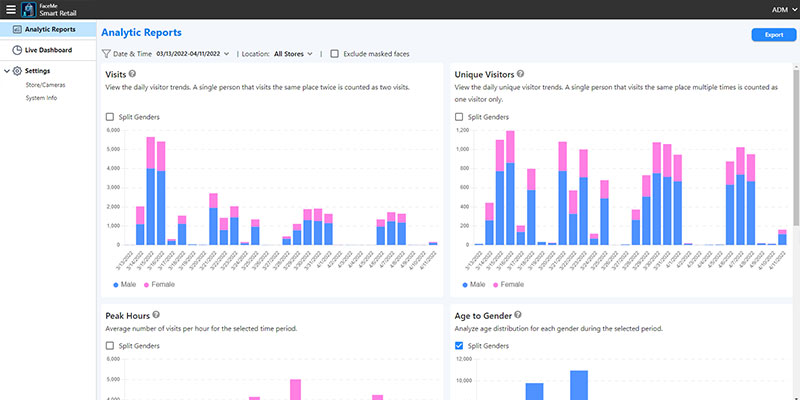Image resolution: width=800 pixels, height=400 pixels.
Task: Open the Date & Time range dropdown
Action: click(192, 53)
